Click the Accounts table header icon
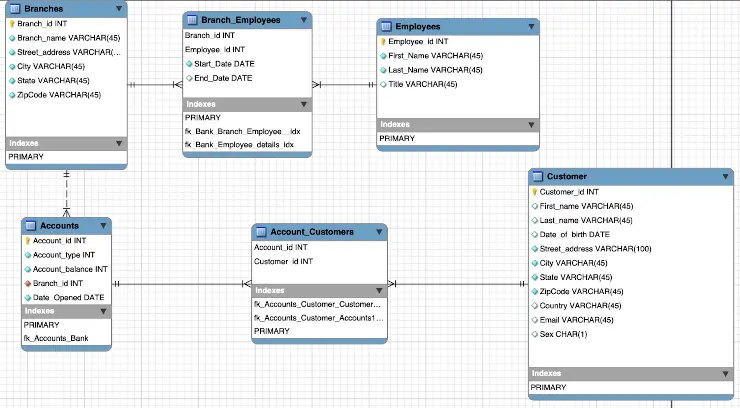The width and height of the screenshot is (740, 408). coord(31,226)
